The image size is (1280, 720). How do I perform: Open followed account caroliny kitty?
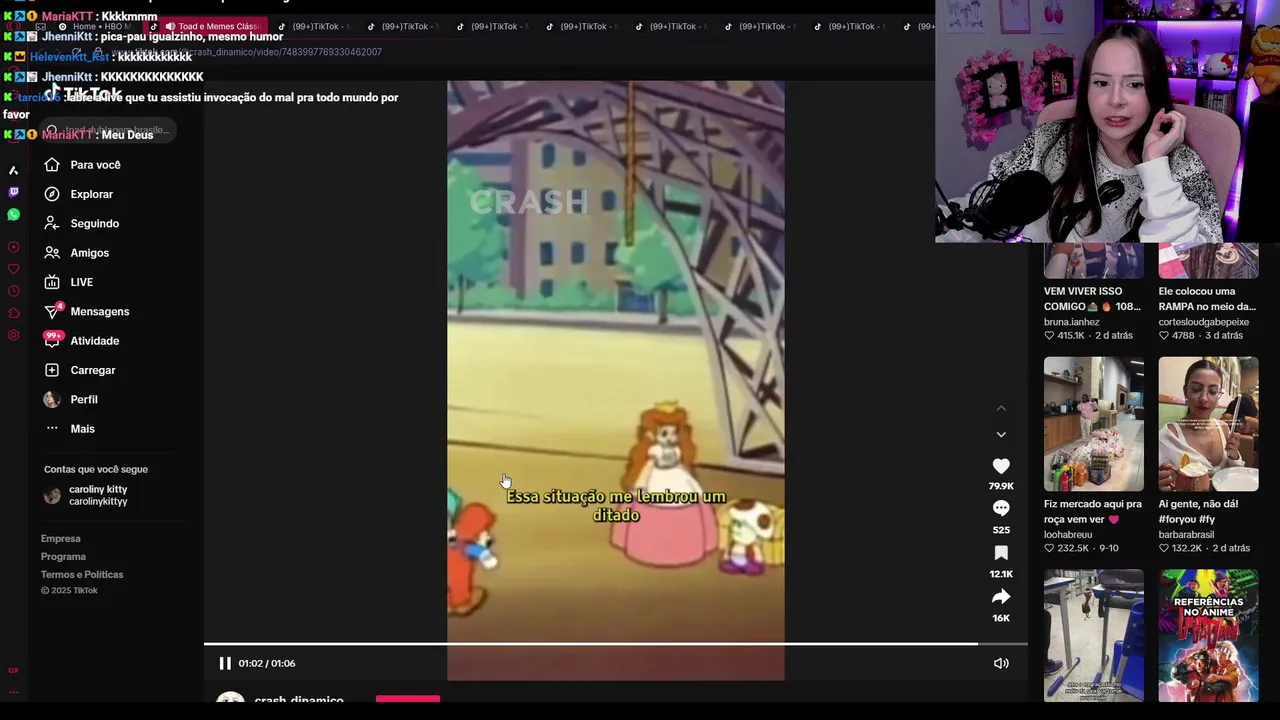[86, 495]
